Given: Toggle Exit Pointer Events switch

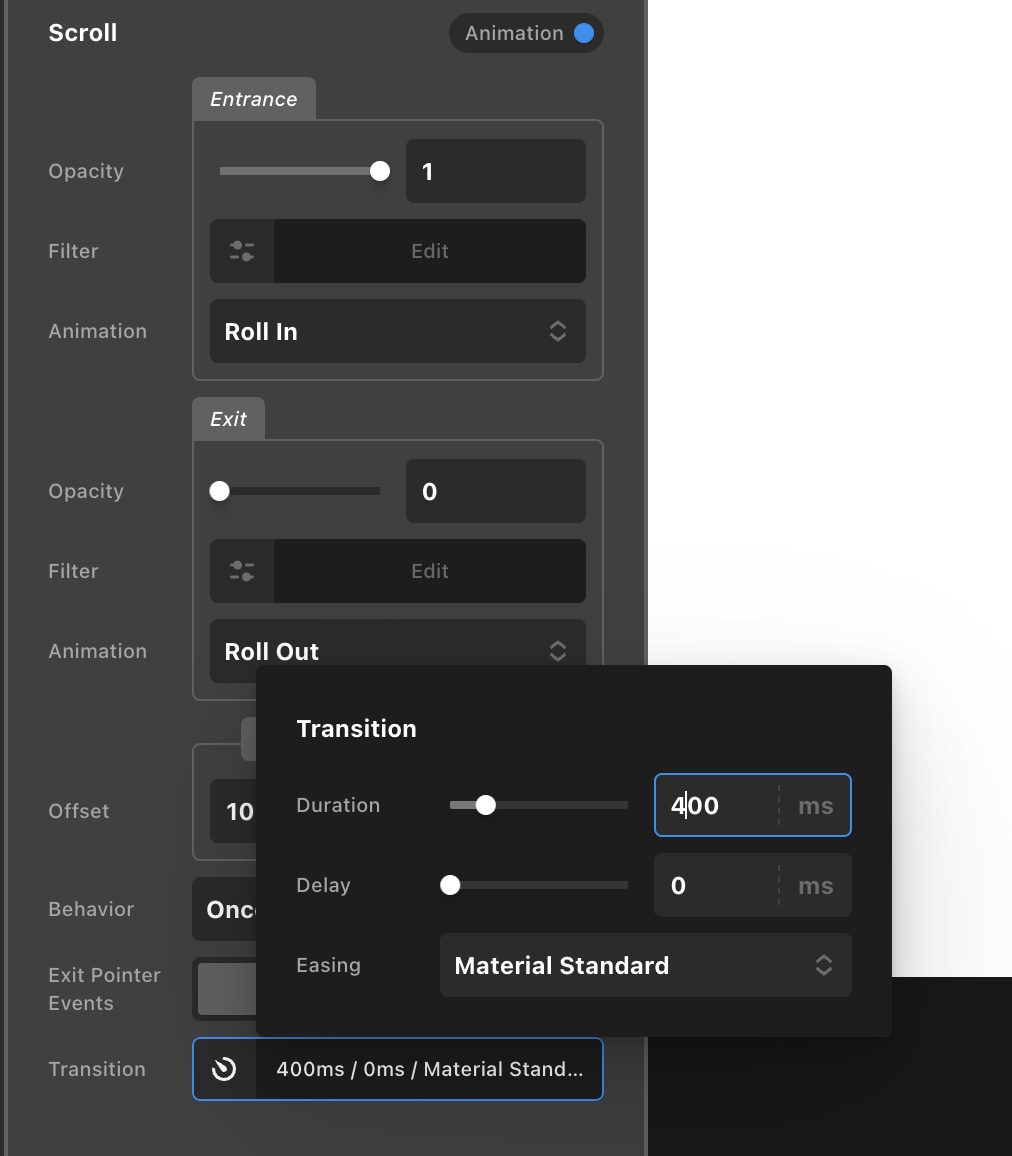Looking at the screenshot, I should [226, 989].
